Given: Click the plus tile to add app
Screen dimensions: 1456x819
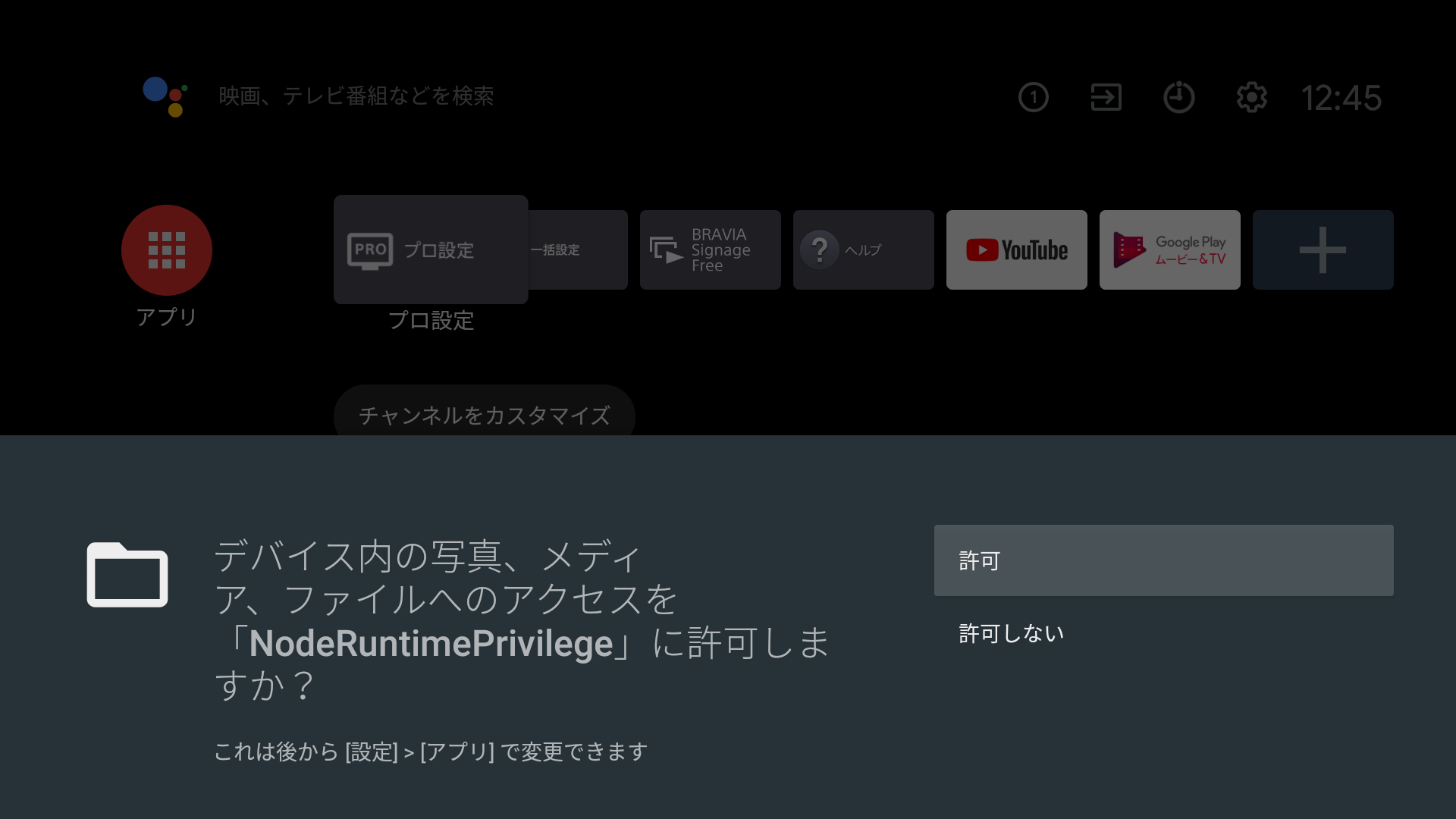Looking at the screenshot, I should [x=1323, y=249].
